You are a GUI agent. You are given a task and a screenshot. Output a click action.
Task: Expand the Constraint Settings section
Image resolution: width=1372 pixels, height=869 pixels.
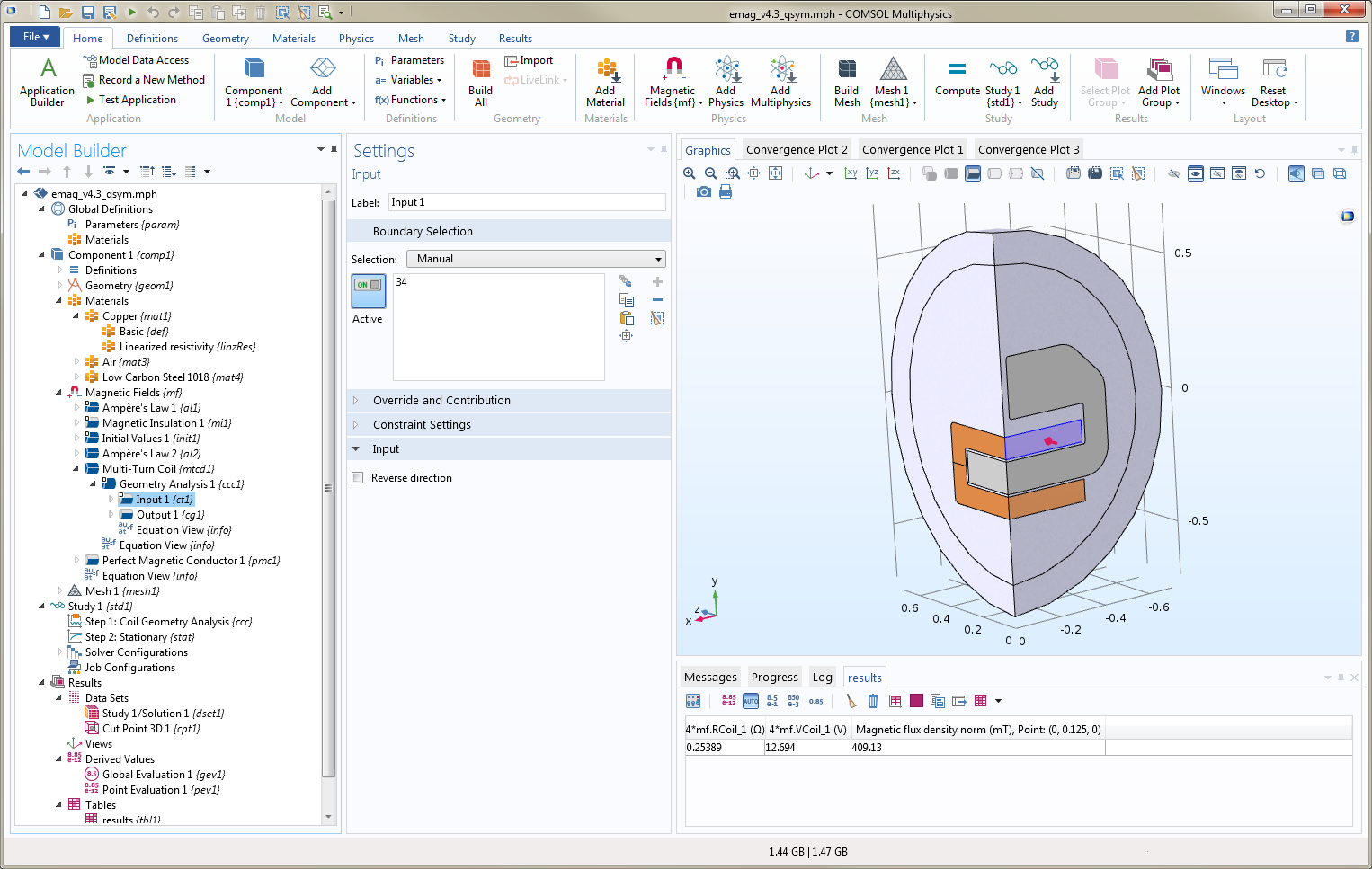coord(422,425)
